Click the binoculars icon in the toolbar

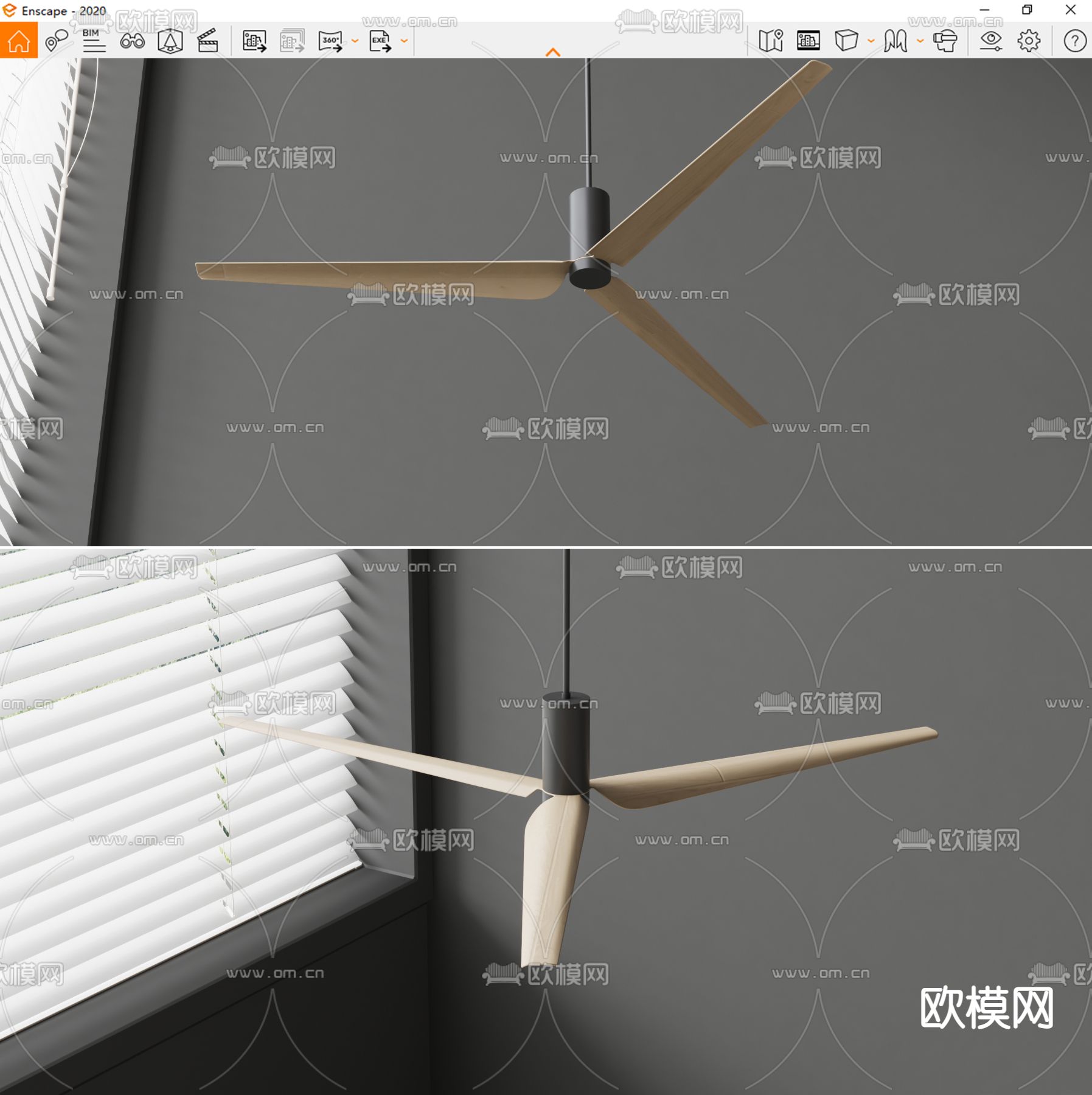pyautogui.click(x=132, y=41)
